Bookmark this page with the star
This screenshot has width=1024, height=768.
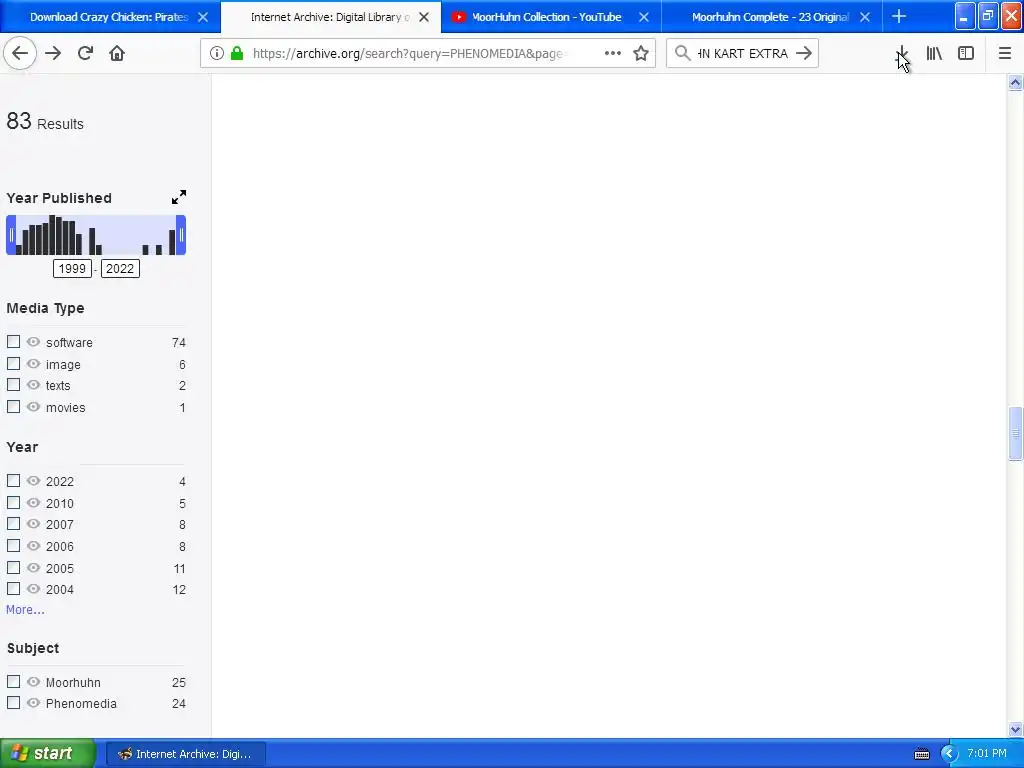click(641, 54)
